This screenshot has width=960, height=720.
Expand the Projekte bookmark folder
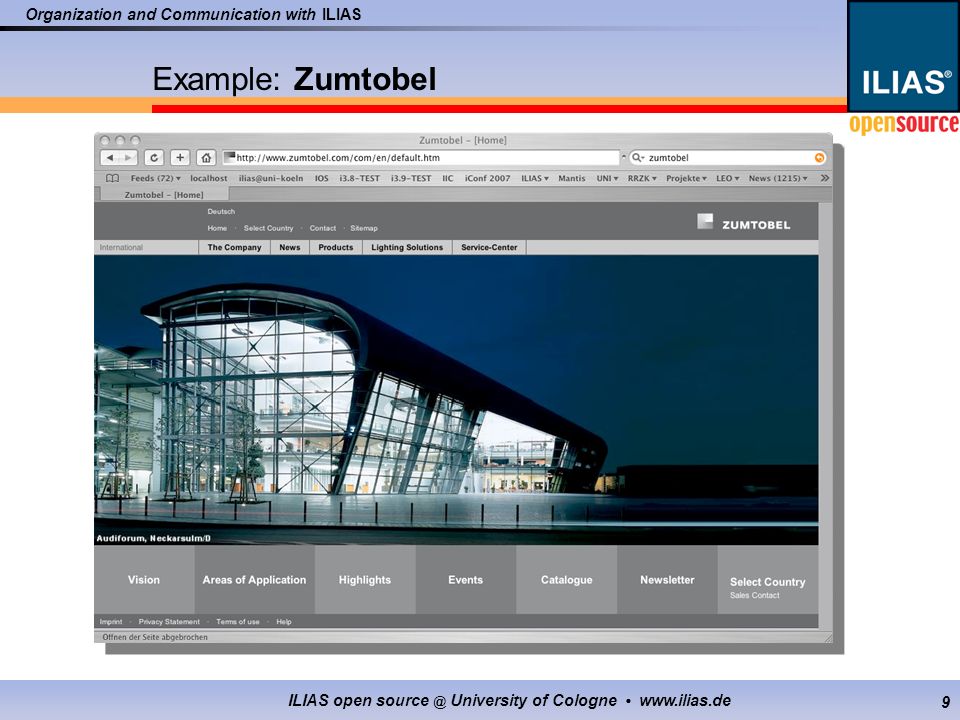coord(686,178)
